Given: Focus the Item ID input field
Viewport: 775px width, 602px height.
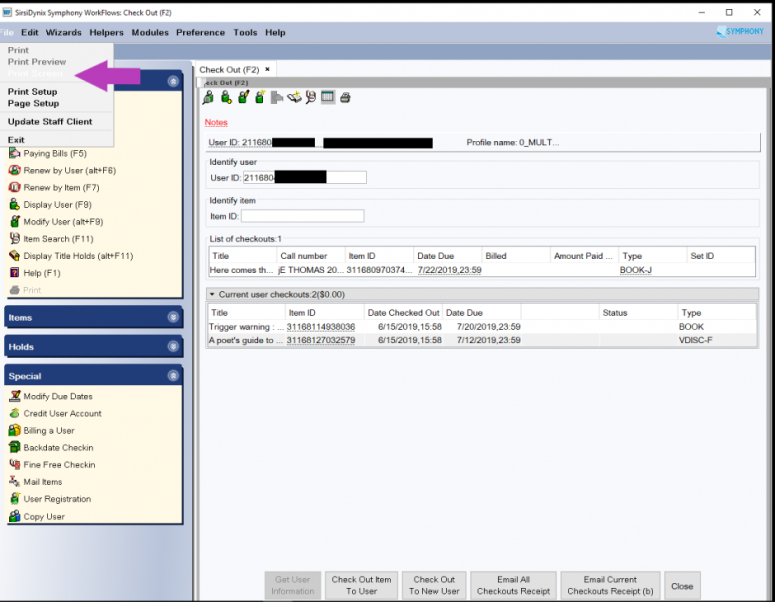Looking at the screenshot, I should (x=302, y=216).
